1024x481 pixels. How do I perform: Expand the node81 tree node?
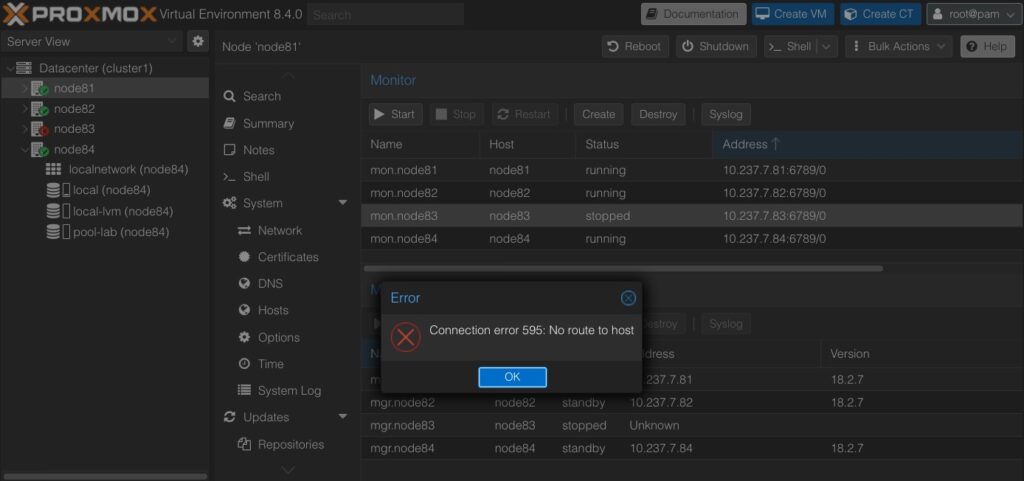tap(25, 88)
